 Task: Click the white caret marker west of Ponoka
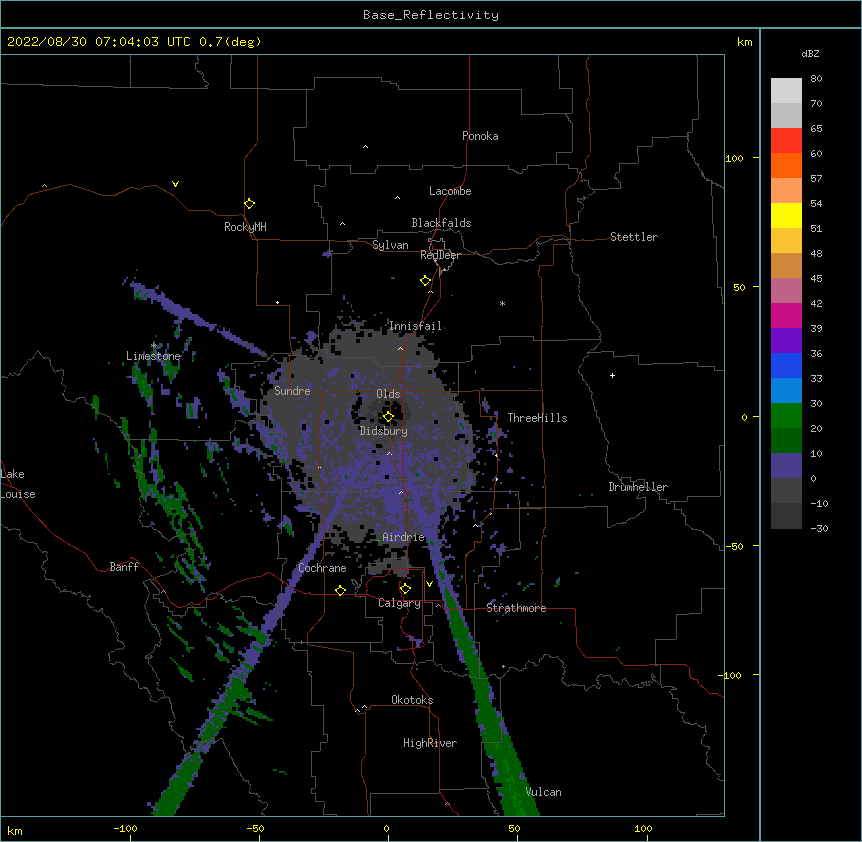pos(365,147)
